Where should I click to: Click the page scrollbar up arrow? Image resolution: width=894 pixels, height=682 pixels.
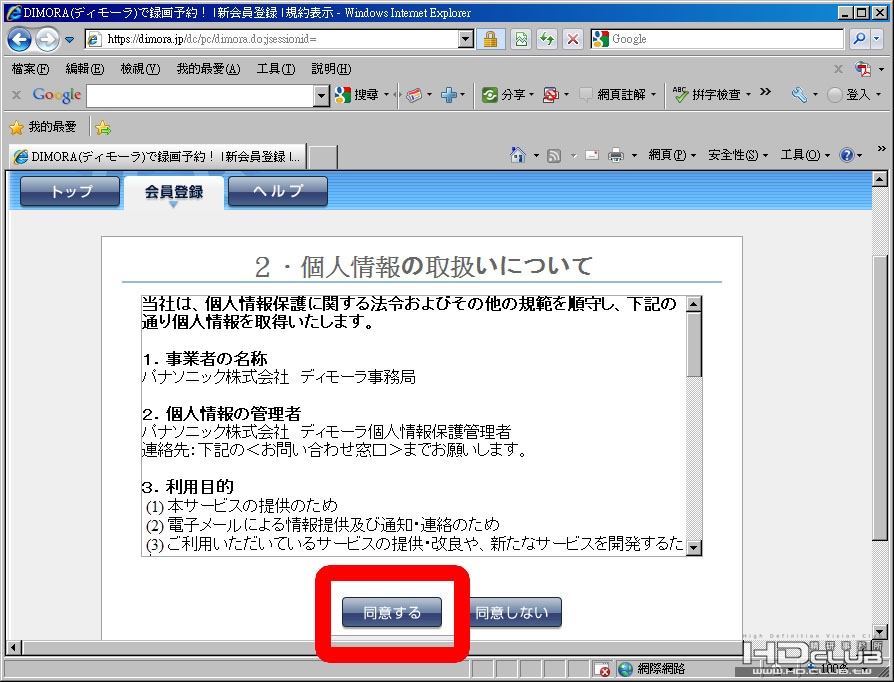[x=880, y=179]
